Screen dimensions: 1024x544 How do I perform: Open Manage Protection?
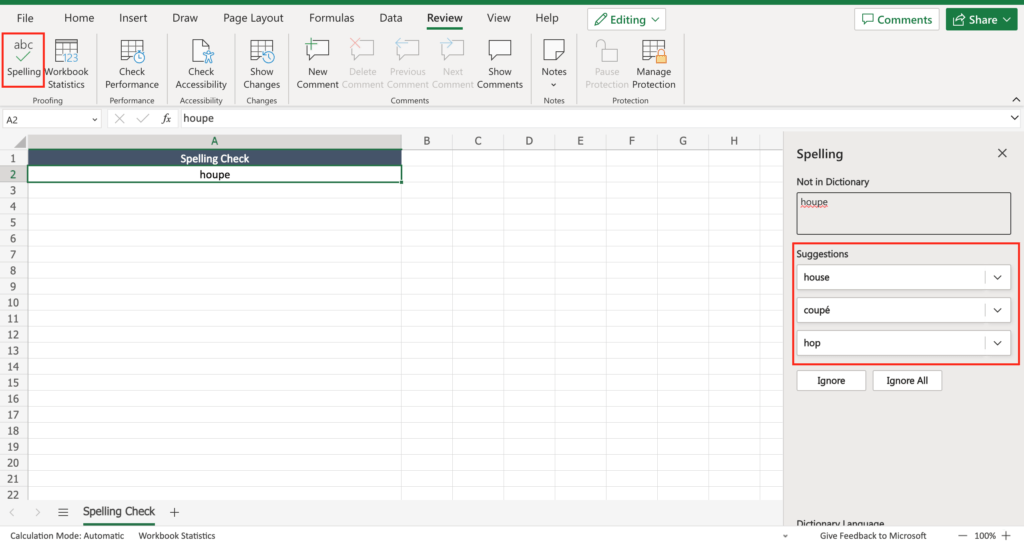(x=654, y=64)
